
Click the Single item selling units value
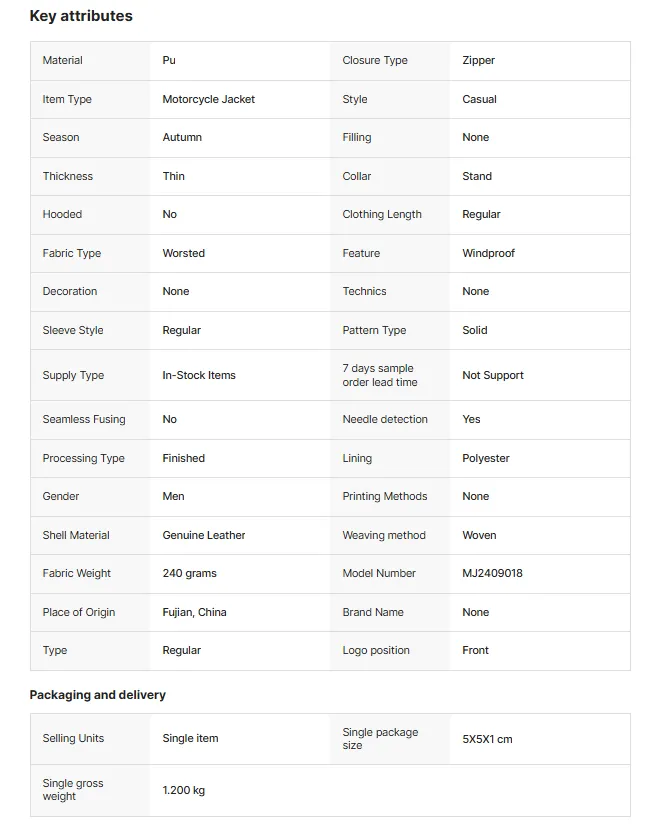(x=190, y=739)
